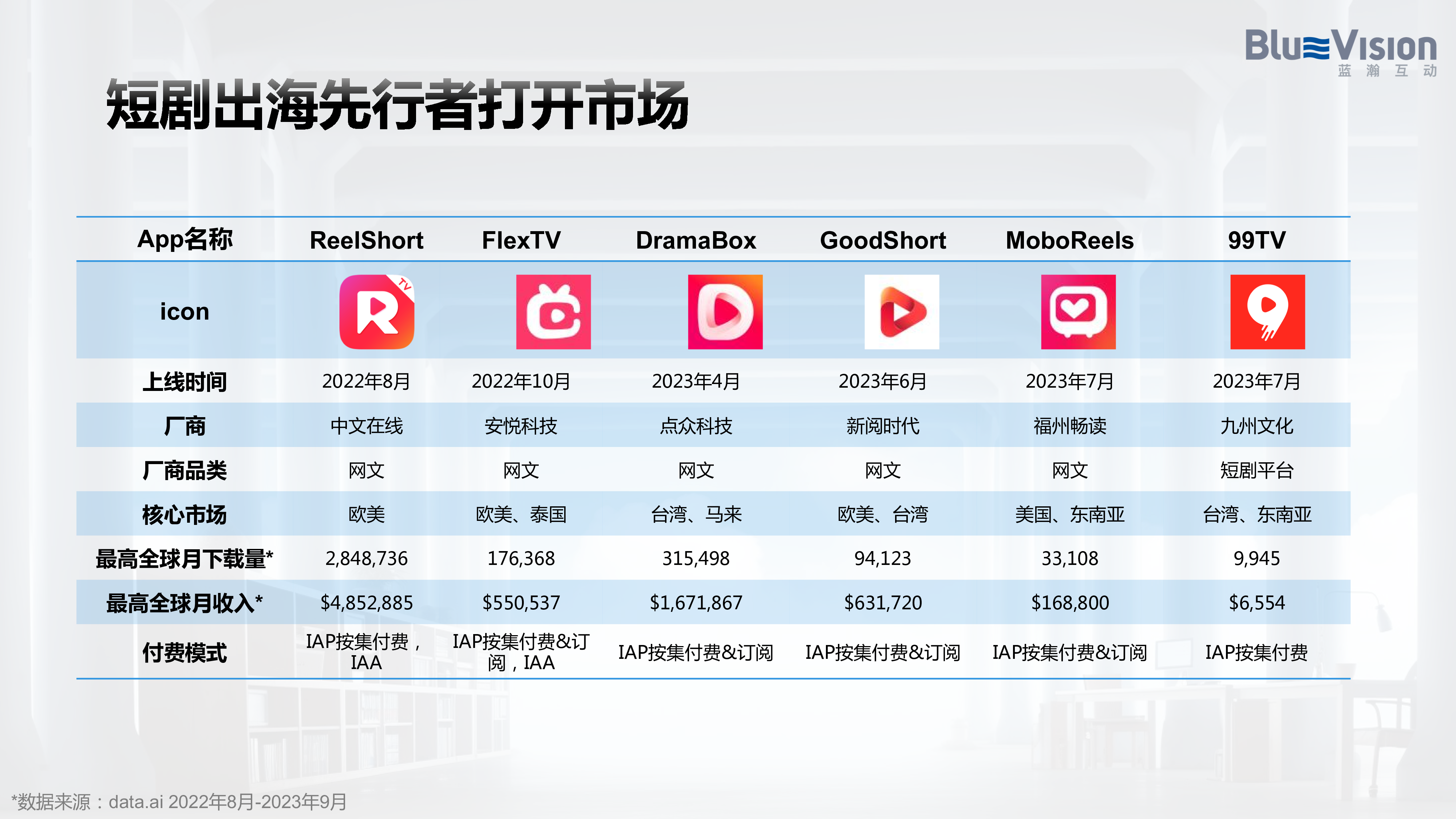Click the vendor cell 九州文化
Screen dimensions: 1456x819
[1257, 426]
